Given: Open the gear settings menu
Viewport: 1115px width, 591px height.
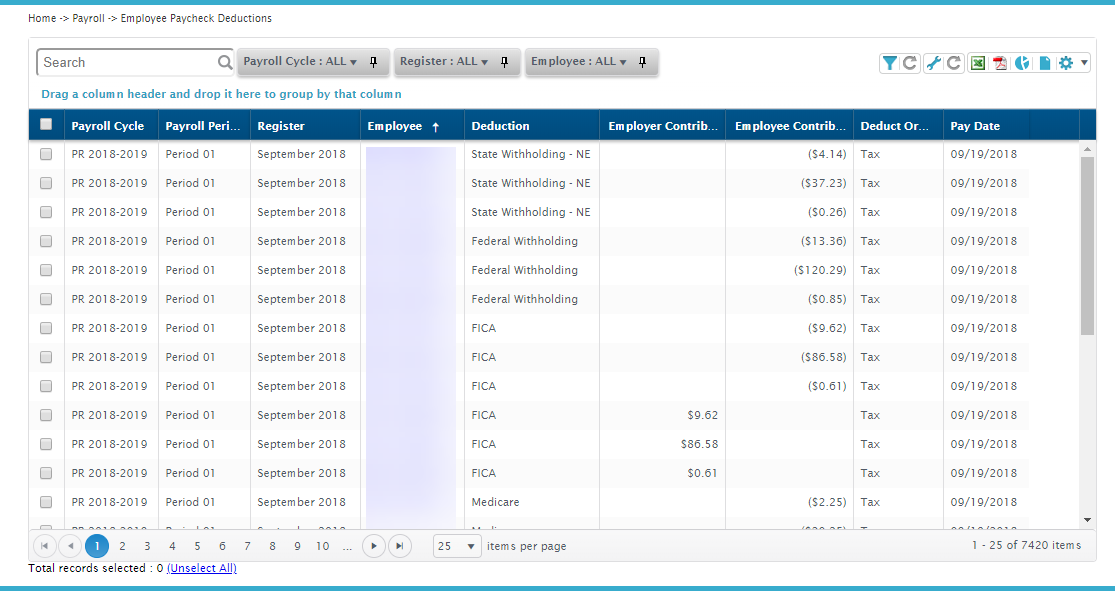Looking at the screenshot, I should [1066, 63].
